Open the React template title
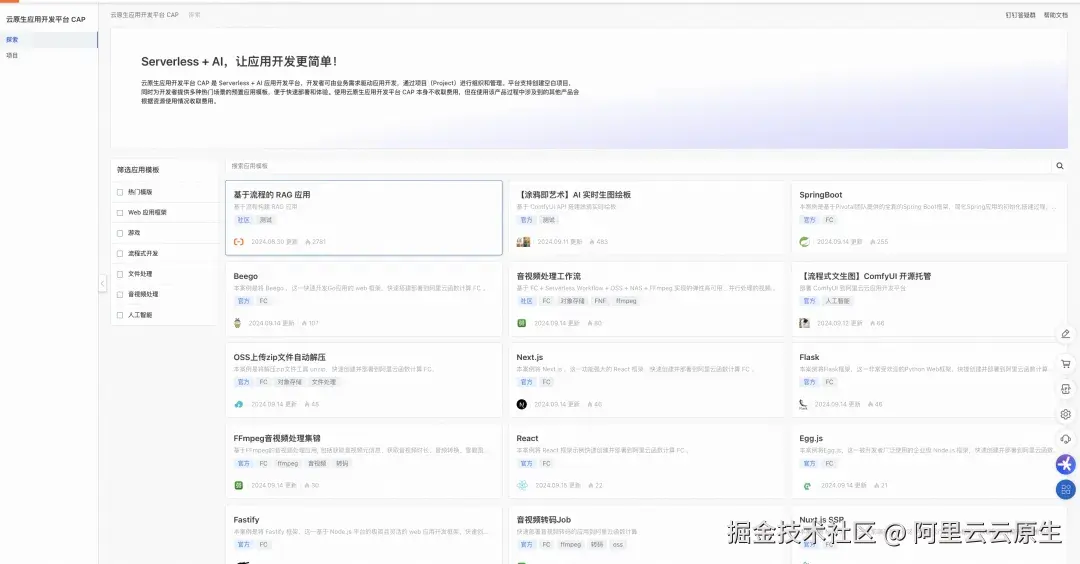Image resolution: width=1080 pixels, height=564 pixels. click(527, 439)
